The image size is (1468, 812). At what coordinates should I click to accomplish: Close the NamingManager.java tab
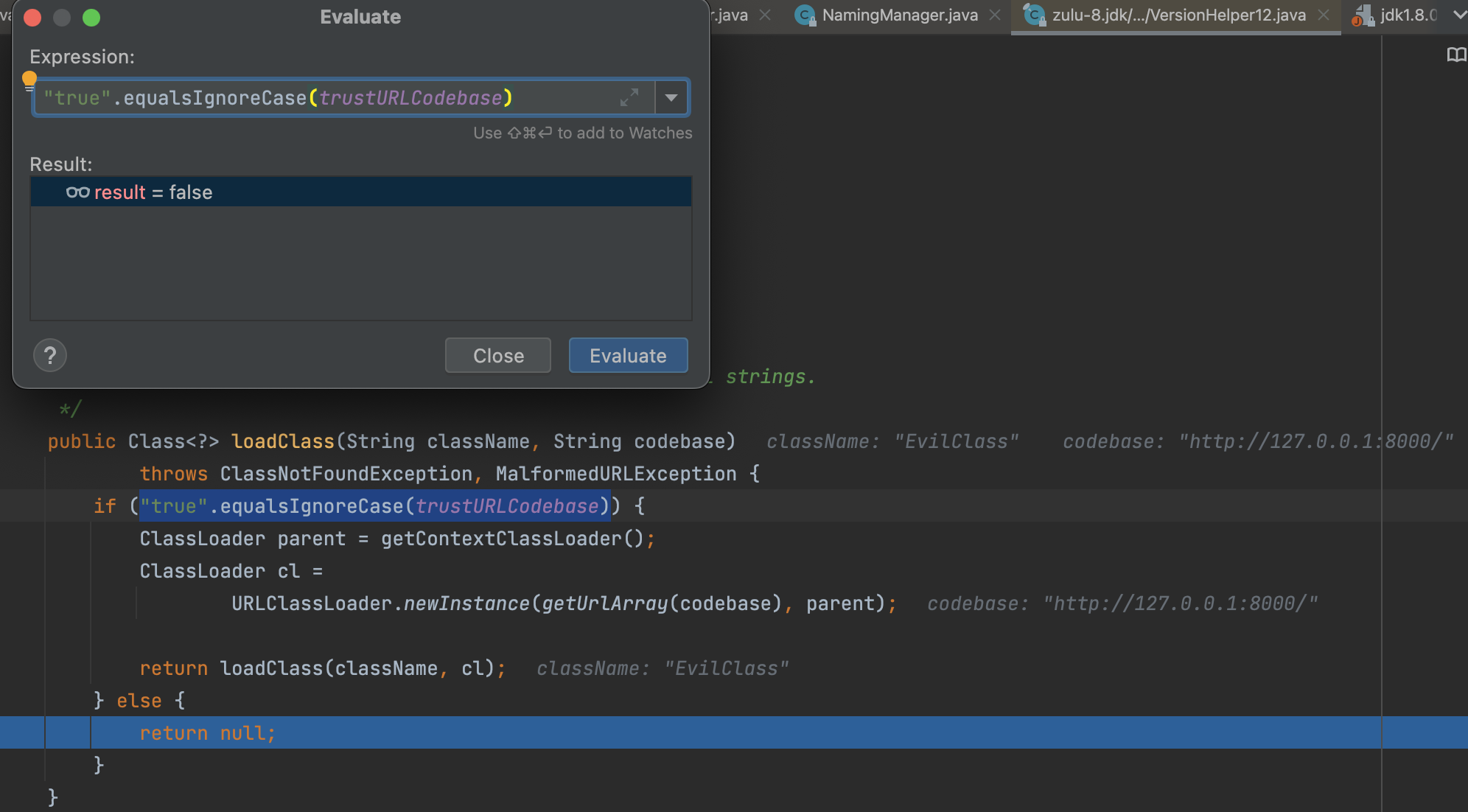coord(995,15)
